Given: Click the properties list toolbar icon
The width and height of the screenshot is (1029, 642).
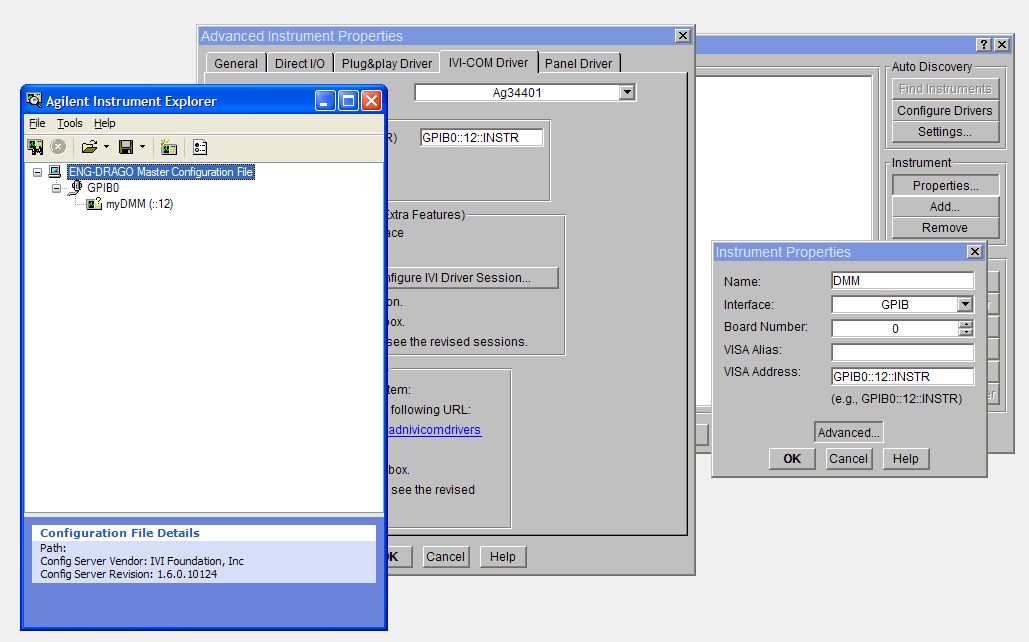Looking at the screenshot, I should point(200,147).
